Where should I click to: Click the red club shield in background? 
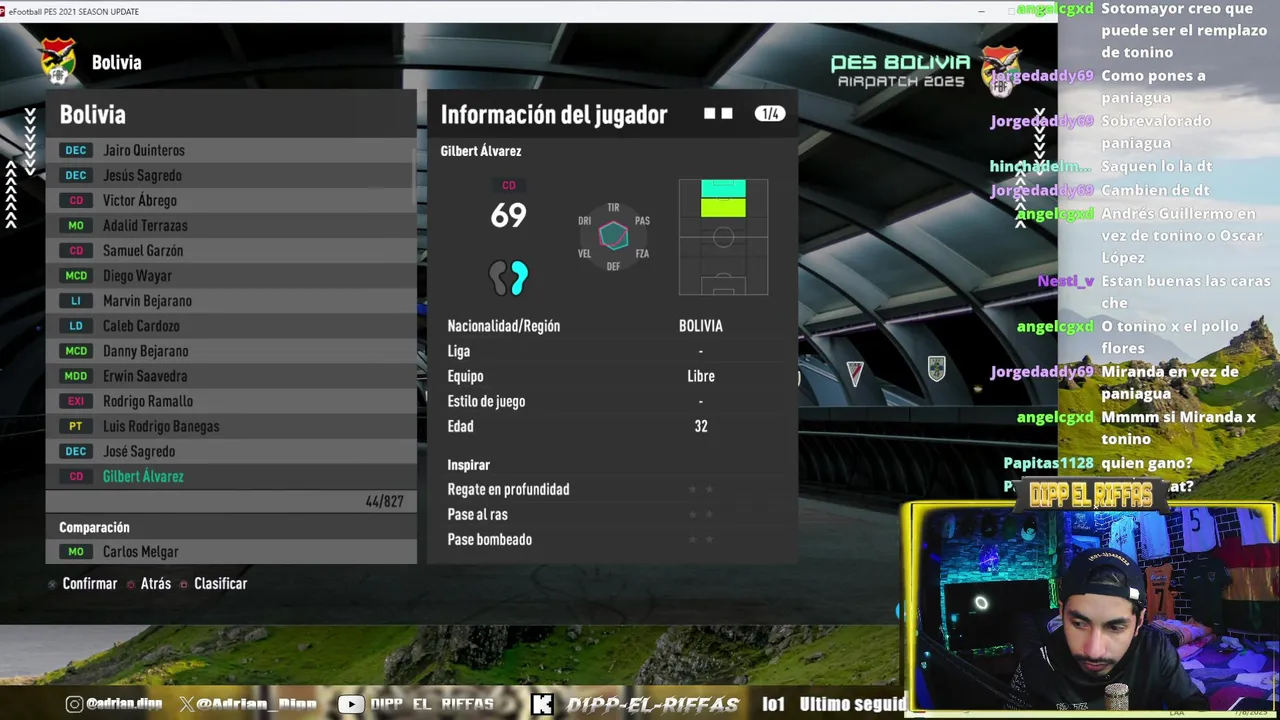pos(854,373)
